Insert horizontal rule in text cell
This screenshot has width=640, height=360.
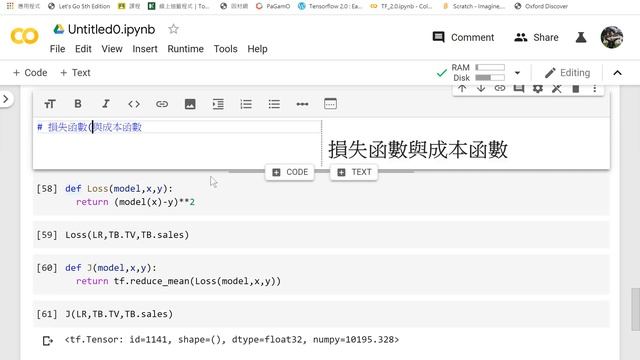pos(302,104)
